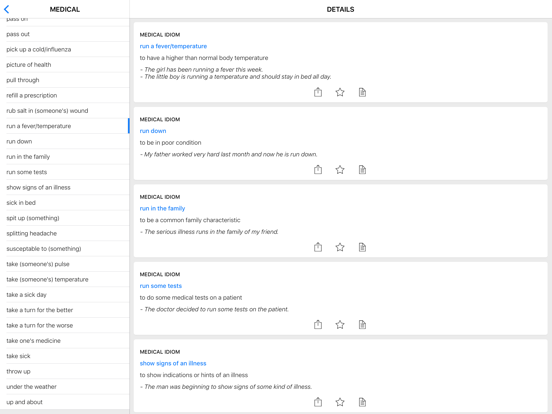
Task: Open the 'run some tests' blue title link
Action: (161, 286)
